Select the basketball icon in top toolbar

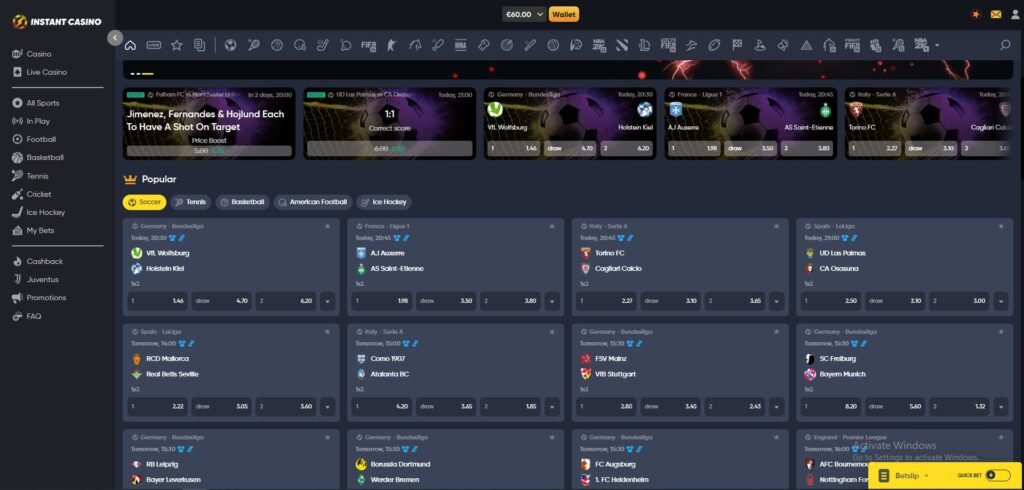pyautogui.click(x=277, y=45)
